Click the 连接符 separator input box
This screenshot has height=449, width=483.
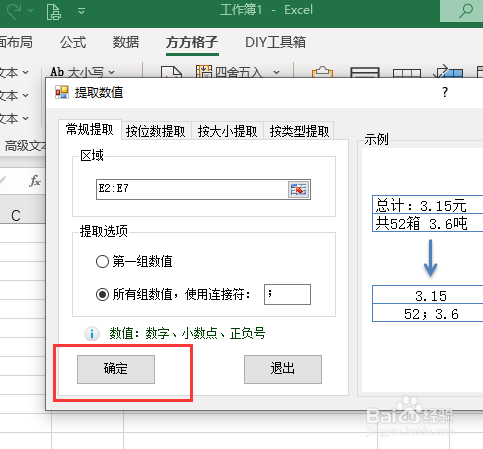coord(287,294)
